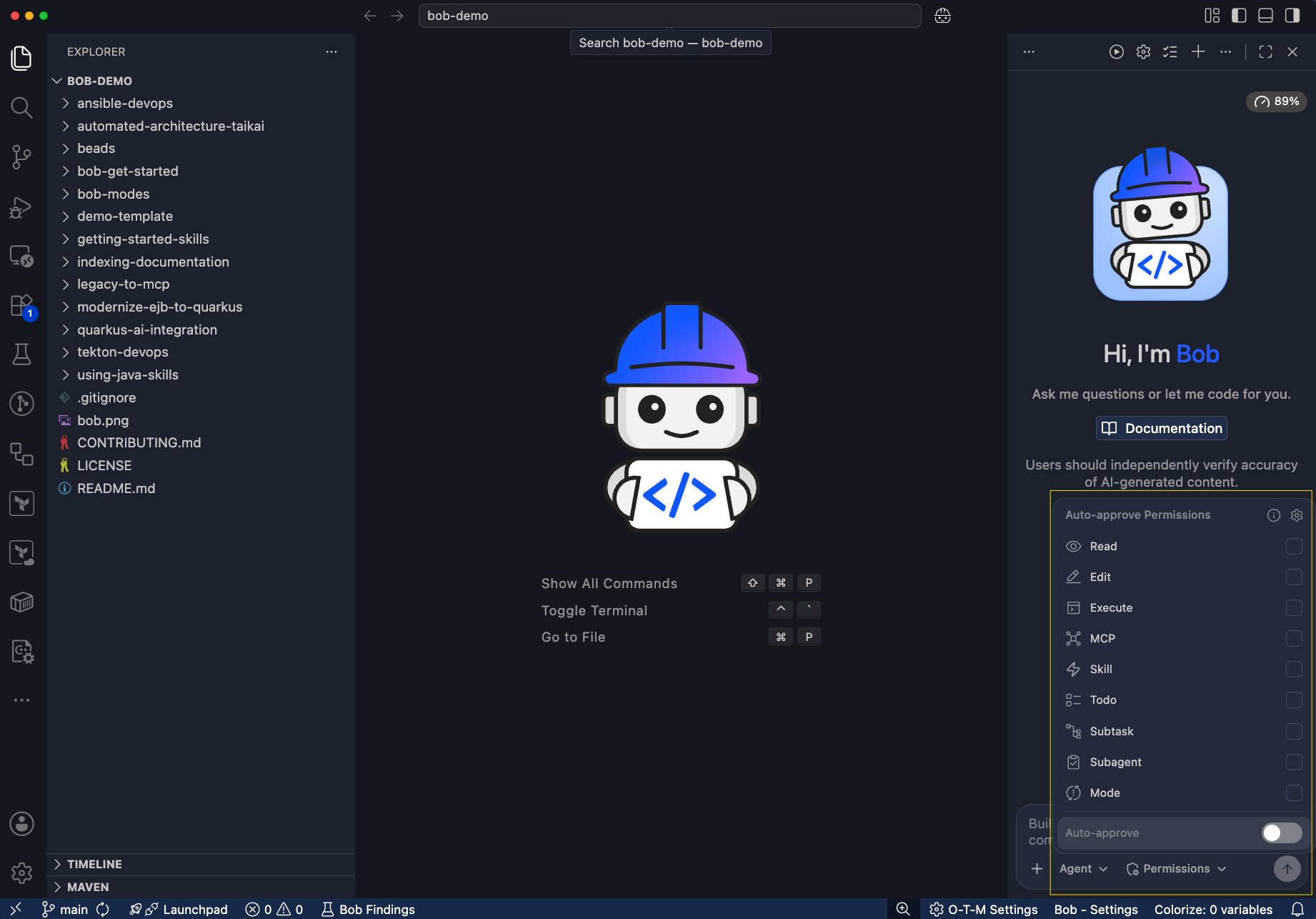Screen dimensions: 1316x919
Task: Open the Testing flask view
Action: tap(22, 354)
